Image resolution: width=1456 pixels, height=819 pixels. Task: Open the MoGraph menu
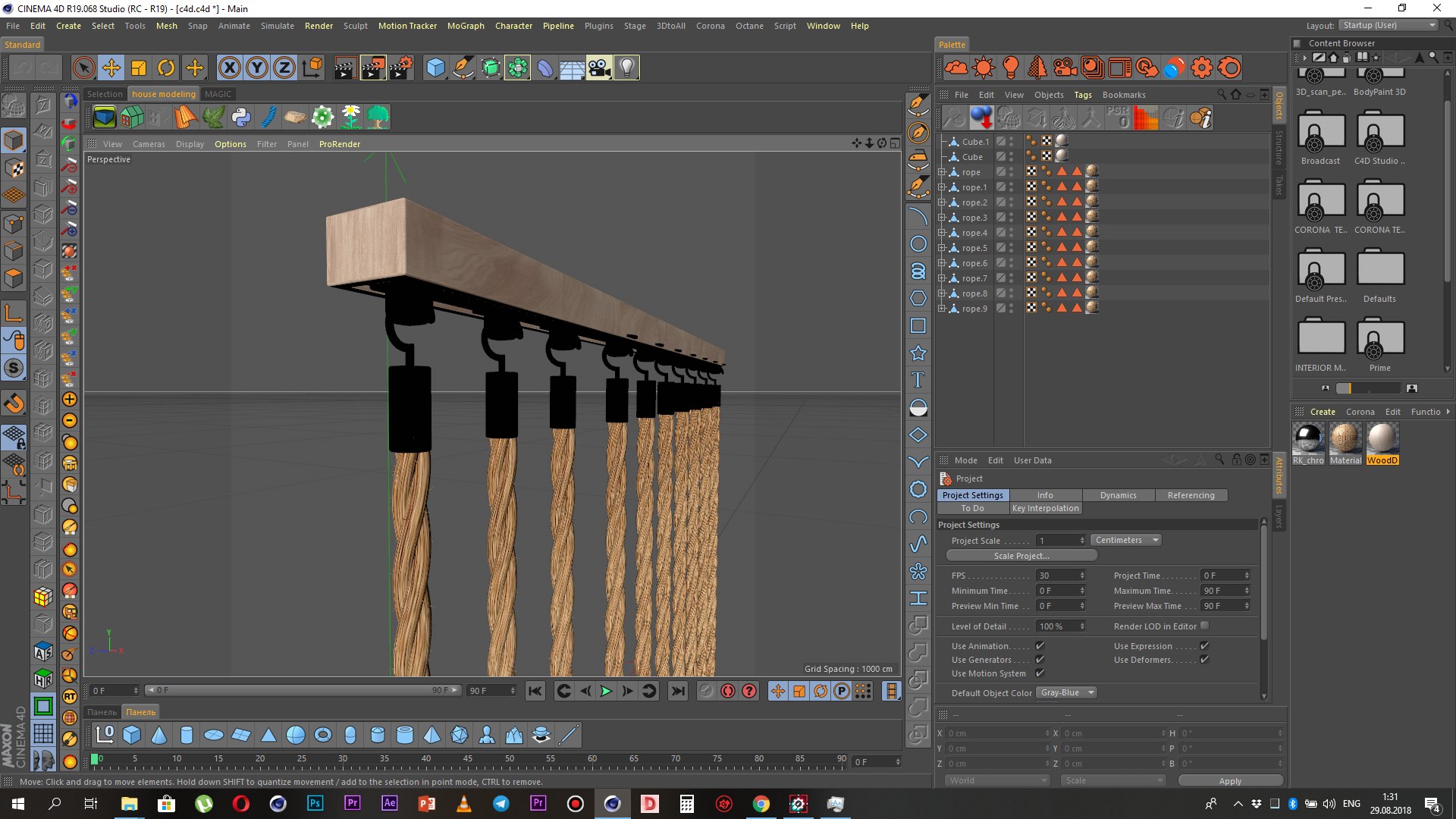(x=466, y=26)
